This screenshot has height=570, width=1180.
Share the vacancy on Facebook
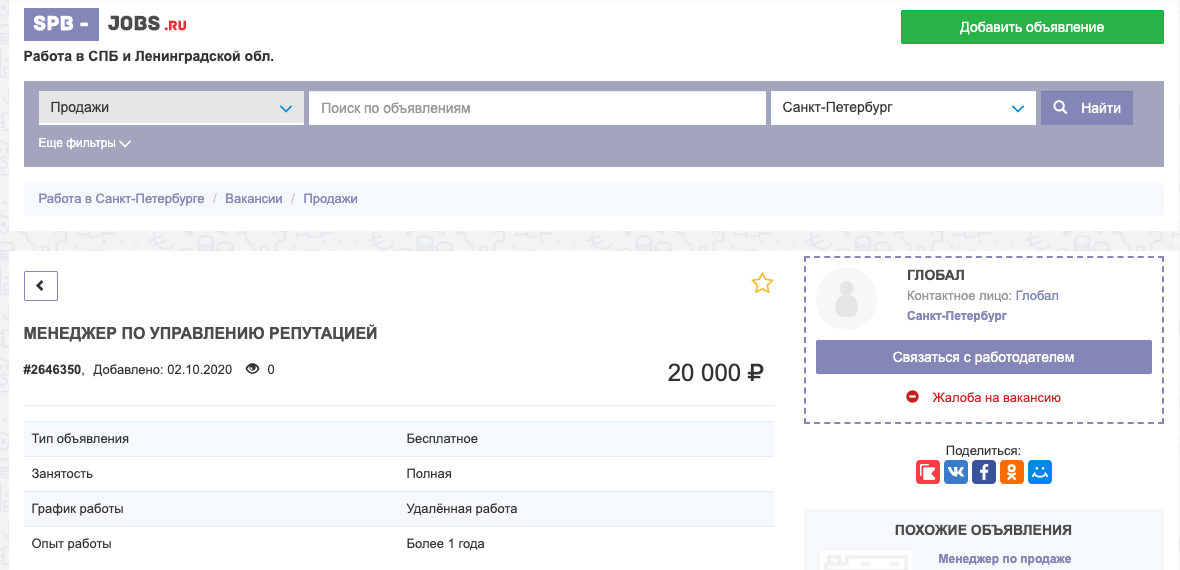(984, 472)
